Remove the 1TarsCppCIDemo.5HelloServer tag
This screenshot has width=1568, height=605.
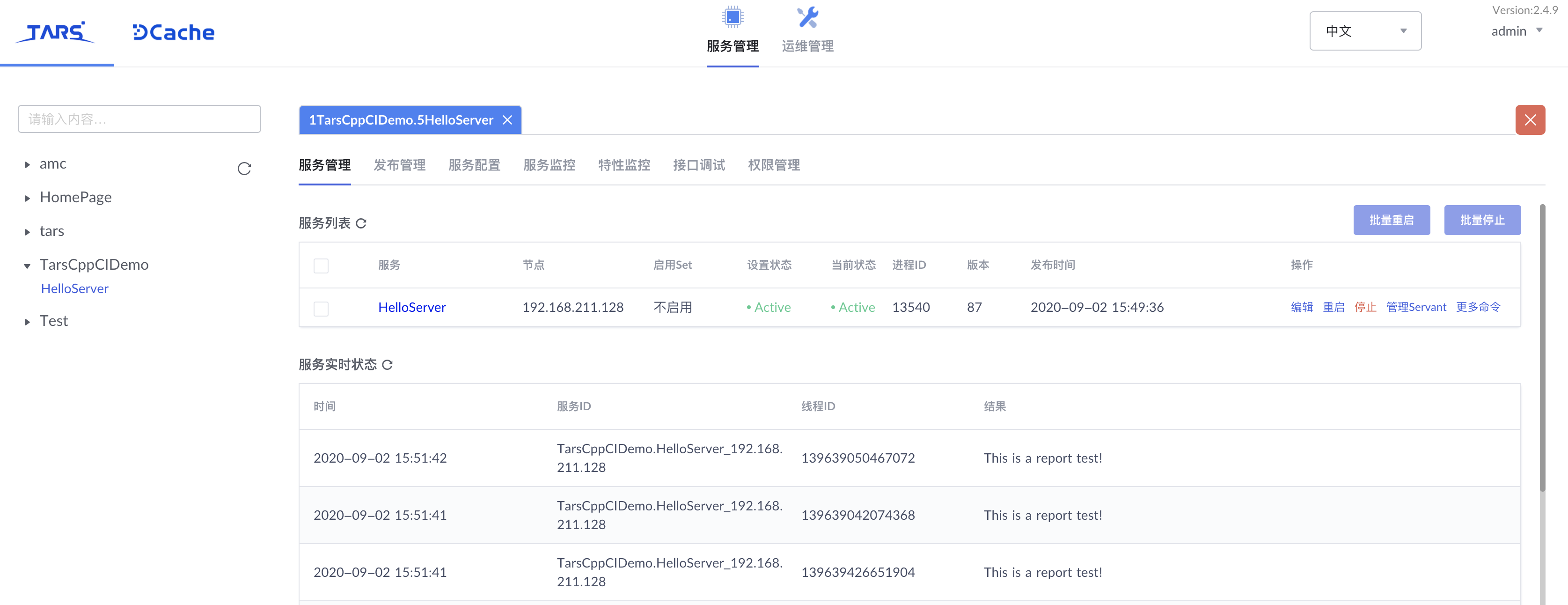508,120
